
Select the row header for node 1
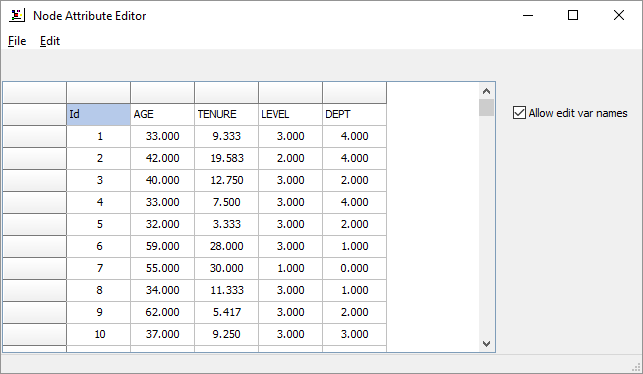(x=34, y=137)
